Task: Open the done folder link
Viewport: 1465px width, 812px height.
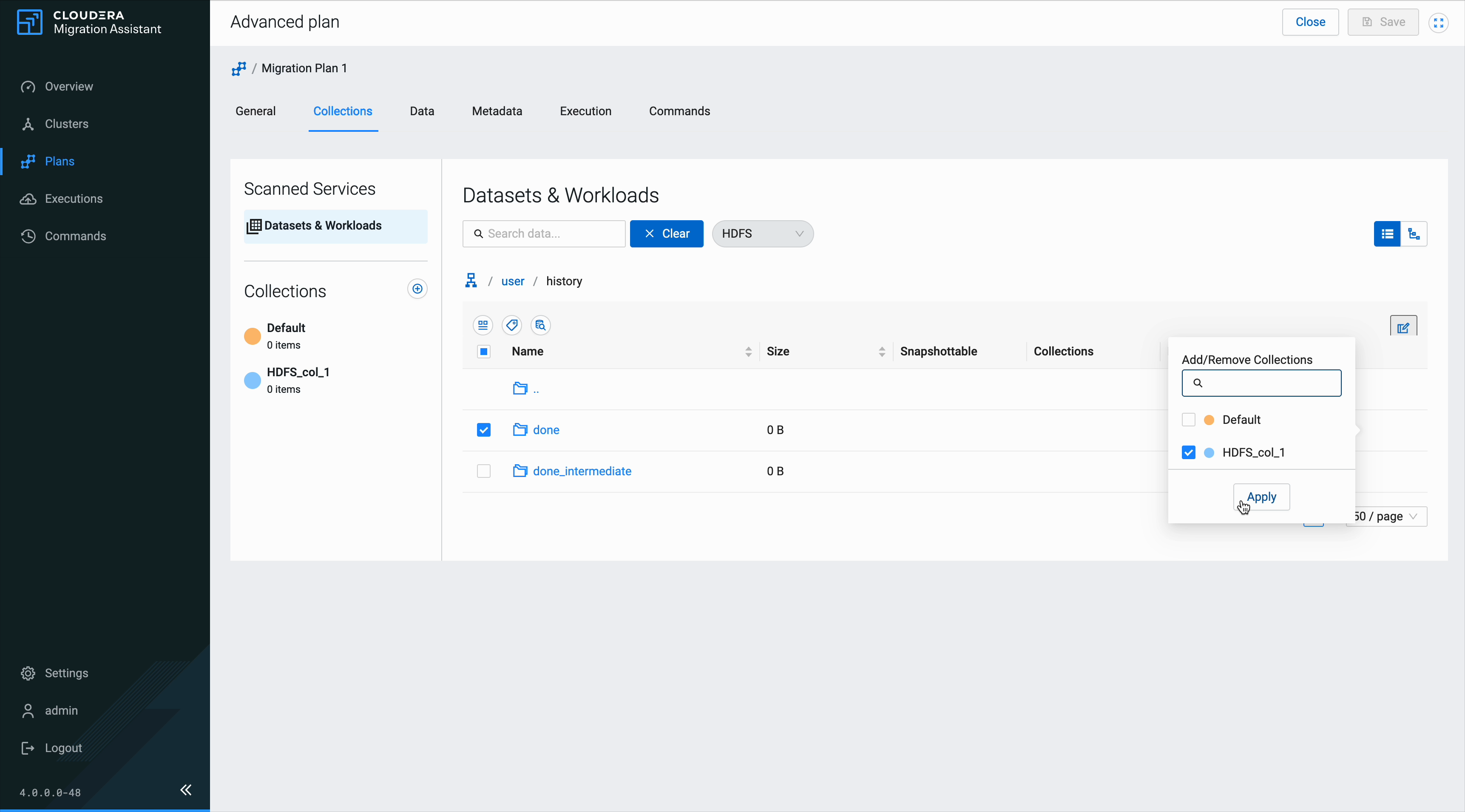Action: click(x=546, y=430)
